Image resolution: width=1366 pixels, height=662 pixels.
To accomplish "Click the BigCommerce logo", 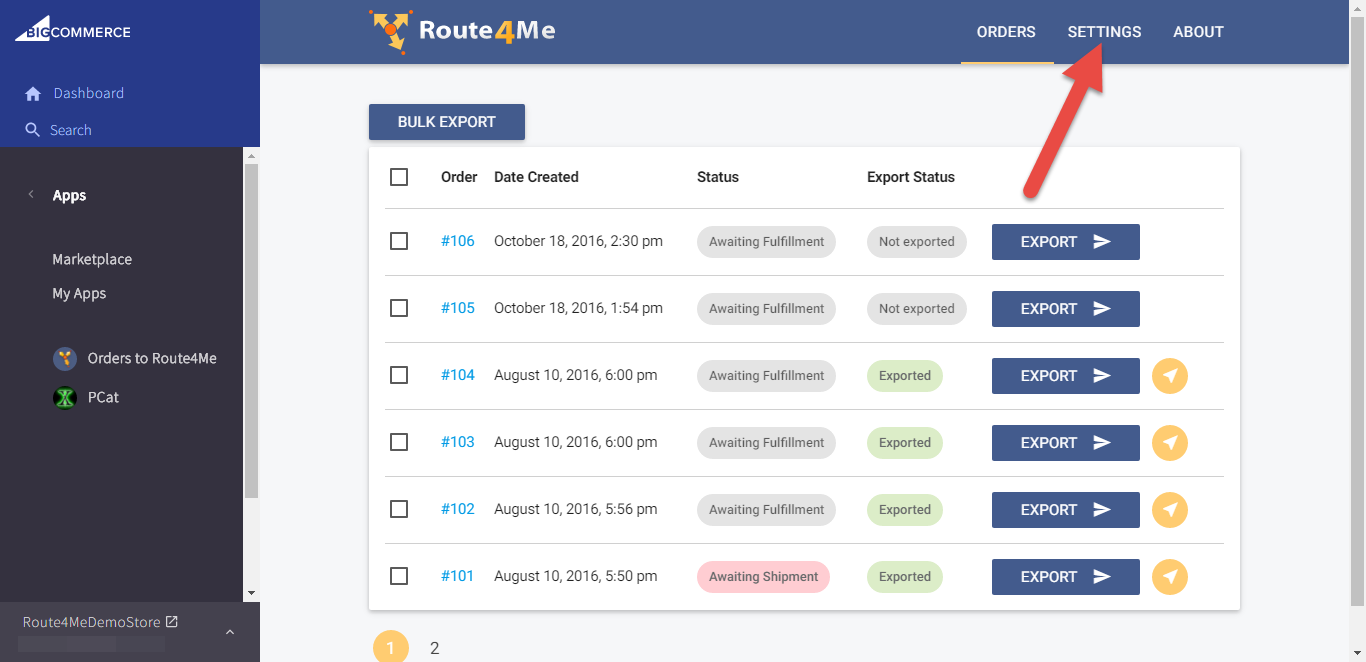I will 72,32.
